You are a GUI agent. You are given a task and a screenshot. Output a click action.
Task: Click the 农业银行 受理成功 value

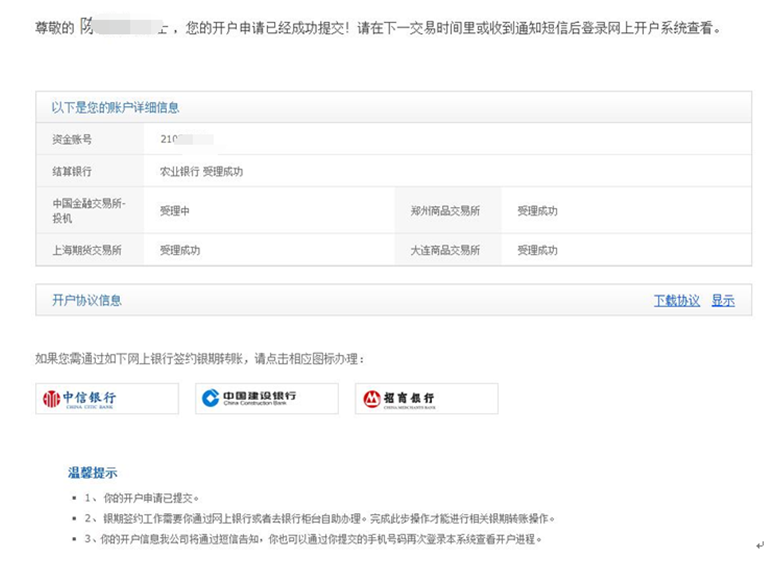[x=201, y=171]
